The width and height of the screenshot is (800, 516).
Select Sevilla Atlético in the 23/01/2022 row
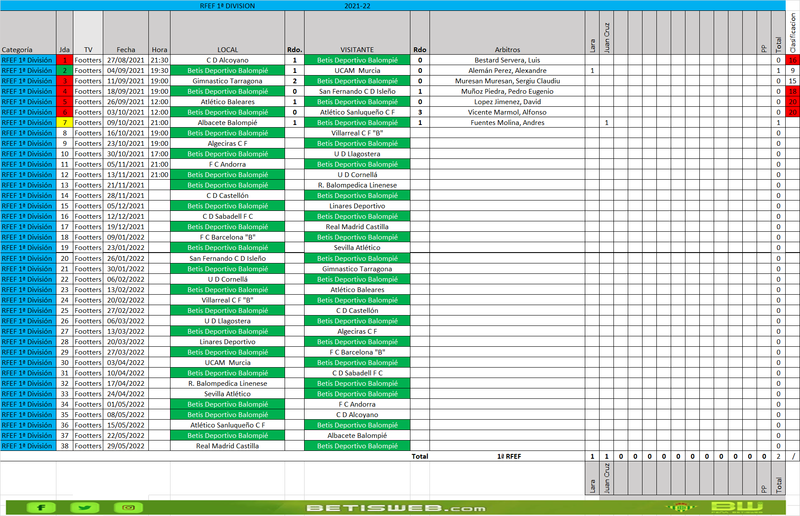coord(357,248)
